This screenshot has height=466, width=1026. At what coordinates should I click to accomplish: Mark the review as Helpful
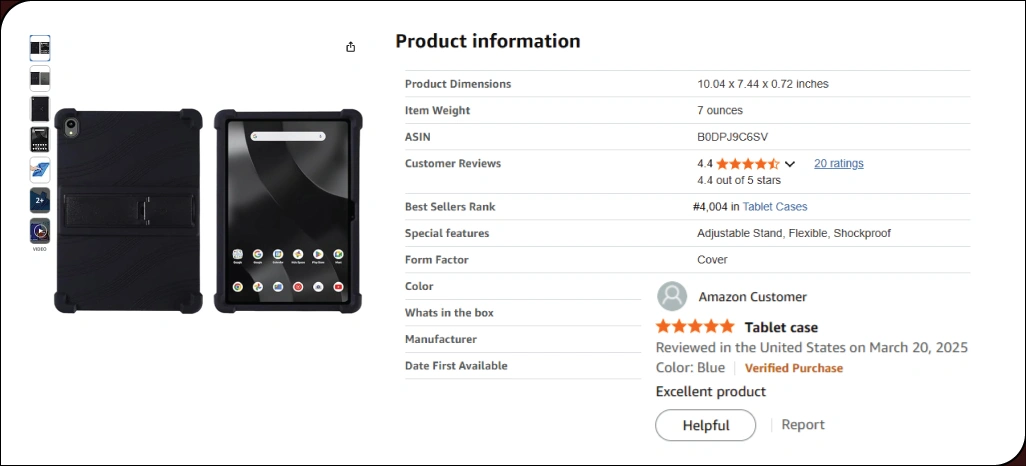705,425
